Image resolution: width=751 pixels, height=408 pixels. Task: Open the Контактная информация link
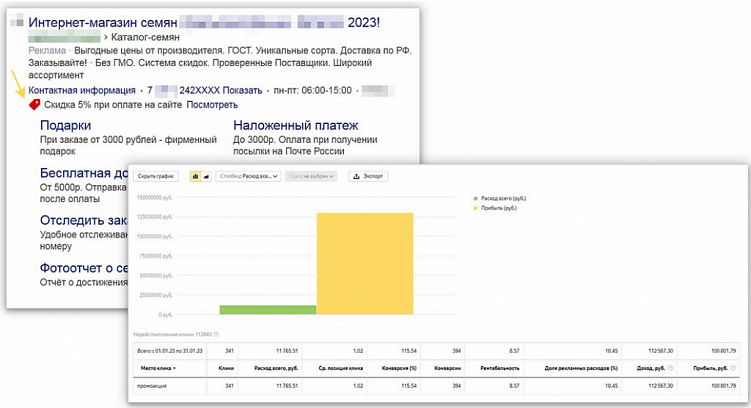(x=82, y=90)
